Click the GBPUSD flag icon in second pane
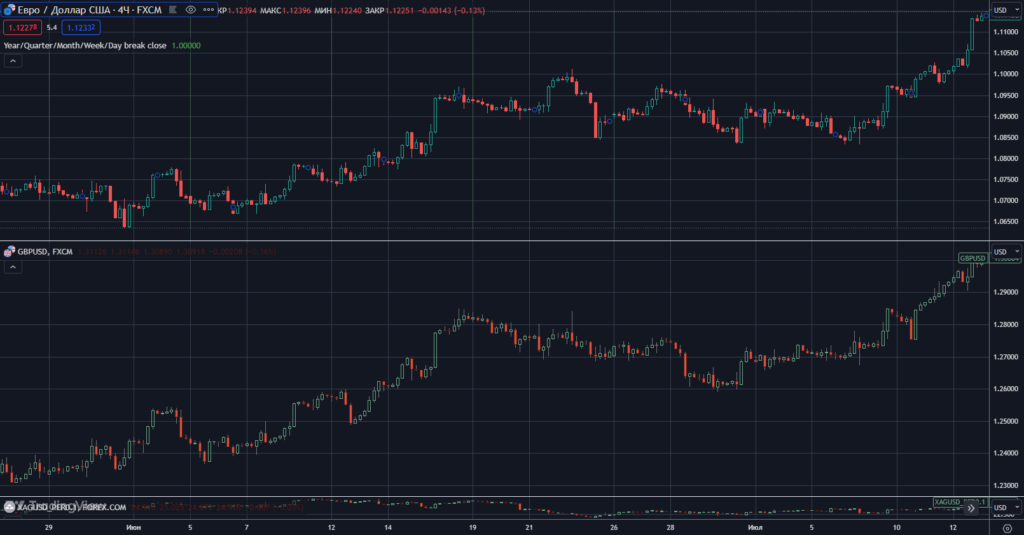 pyautogui.click(x=10, y=251)
